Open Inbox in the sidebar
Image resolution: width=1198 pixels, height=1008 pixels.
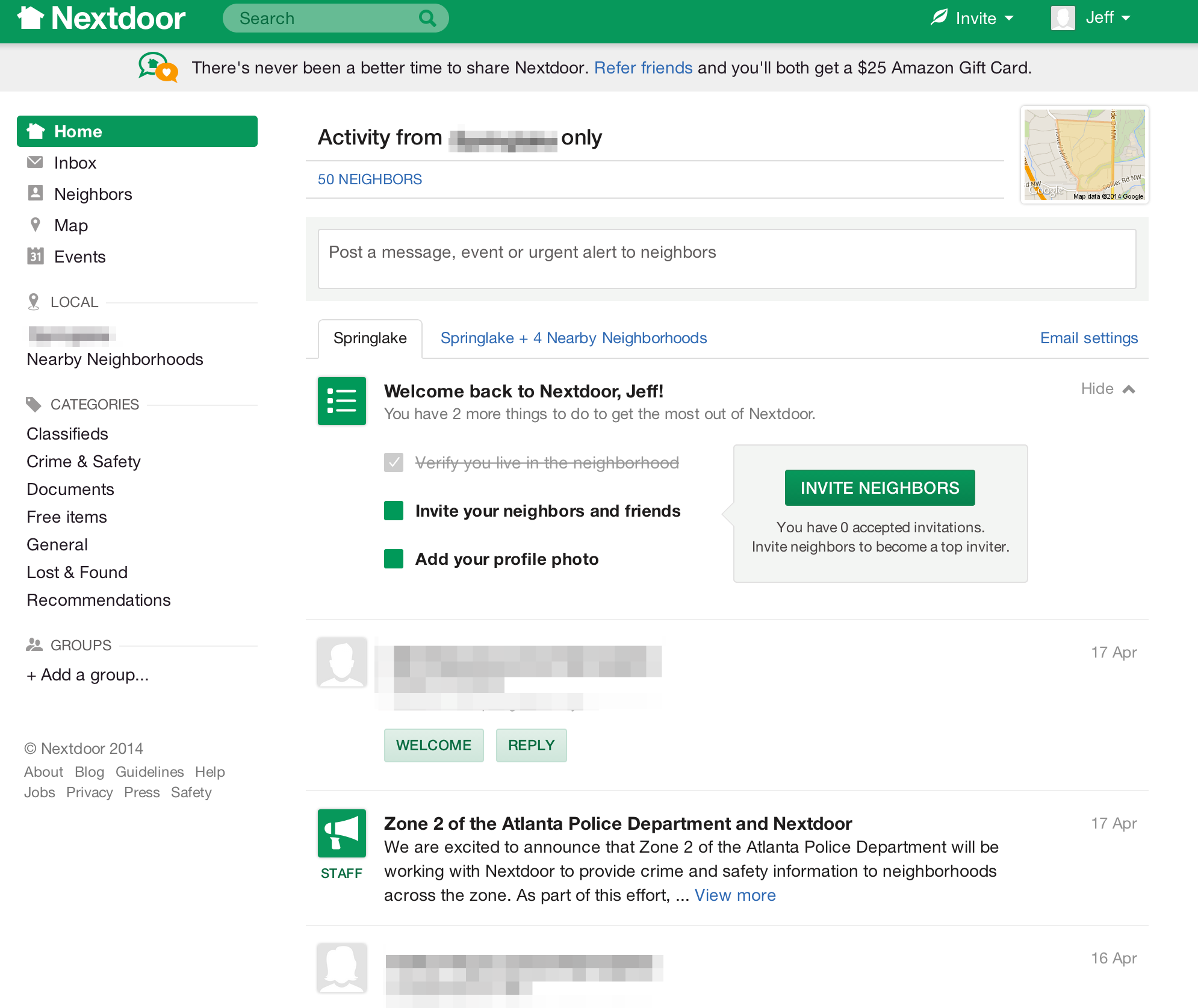click(75, 163)
